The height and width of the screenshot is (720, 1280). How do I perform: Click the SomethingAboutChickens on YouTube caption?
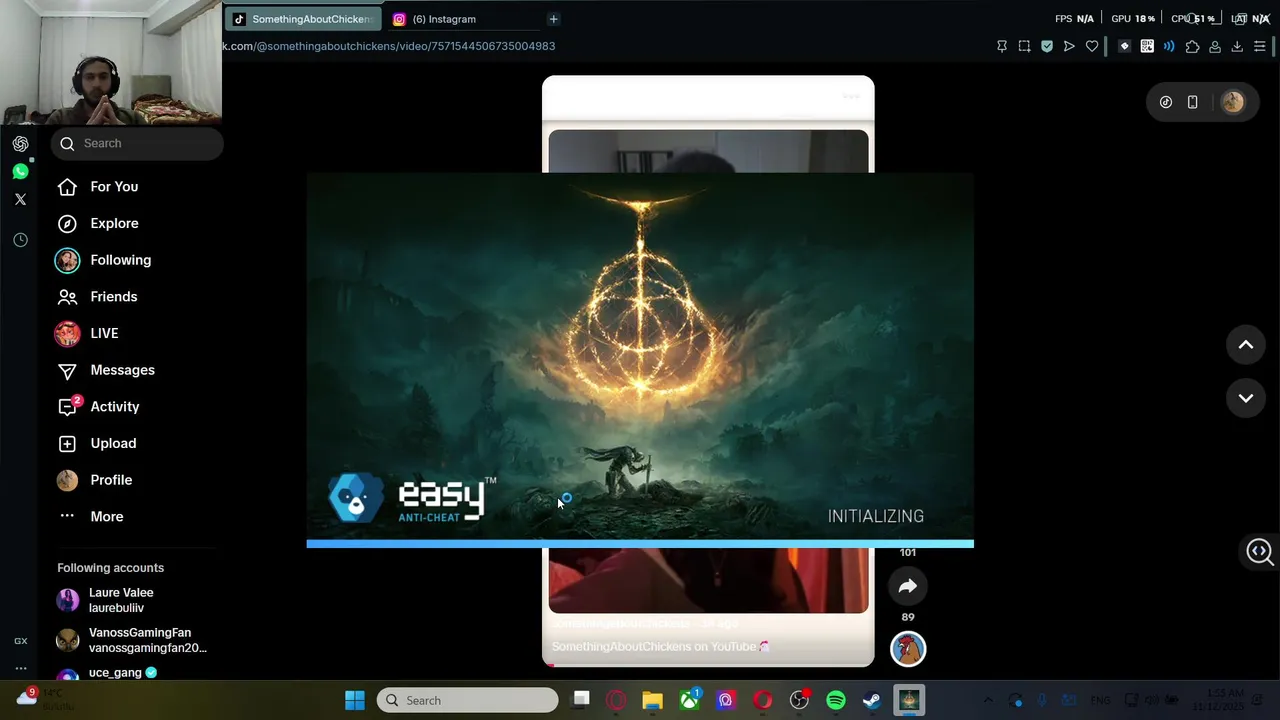tap(661, 647)
